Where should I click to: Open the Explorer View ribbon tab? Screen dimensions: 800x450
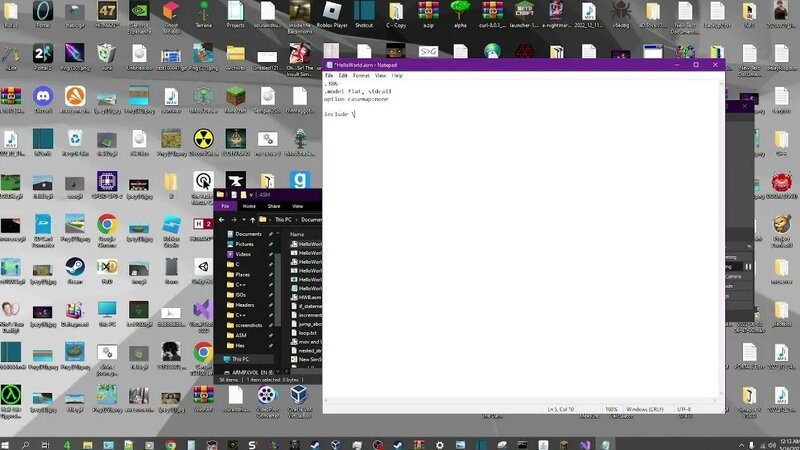[297, 206]
